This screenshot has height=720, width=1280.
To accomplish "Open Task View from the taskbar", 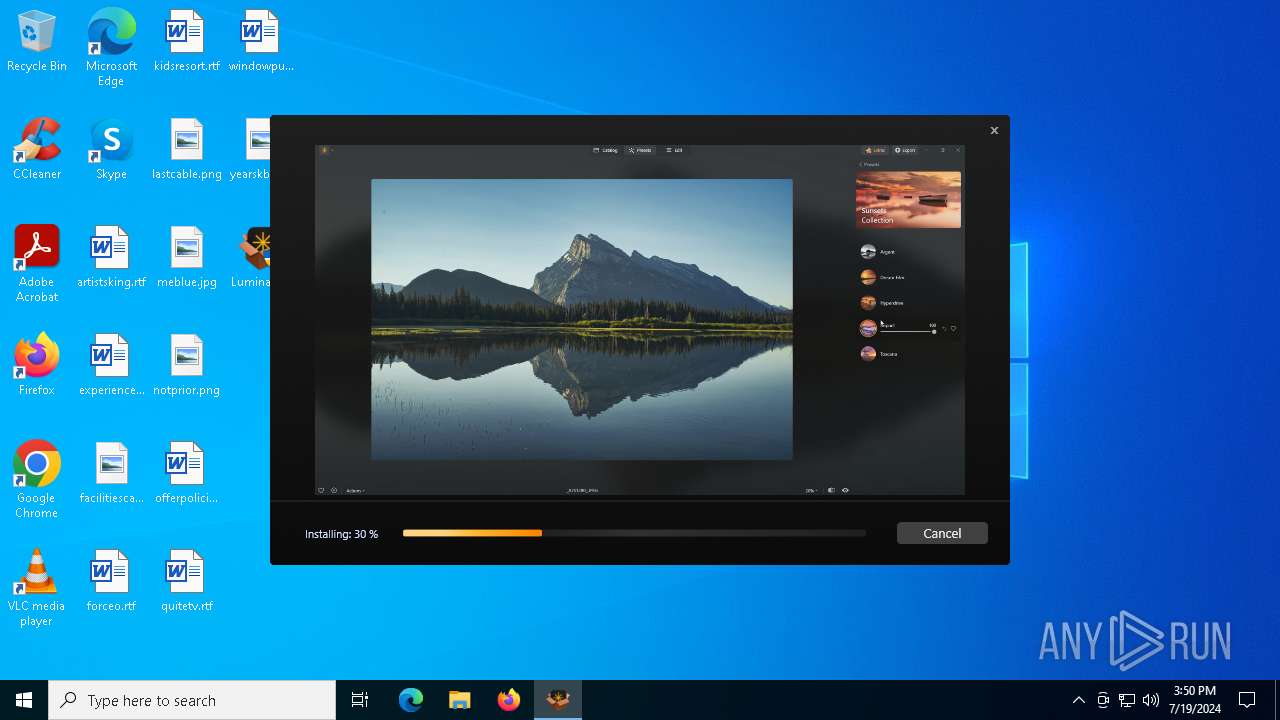I will [360, 700].
